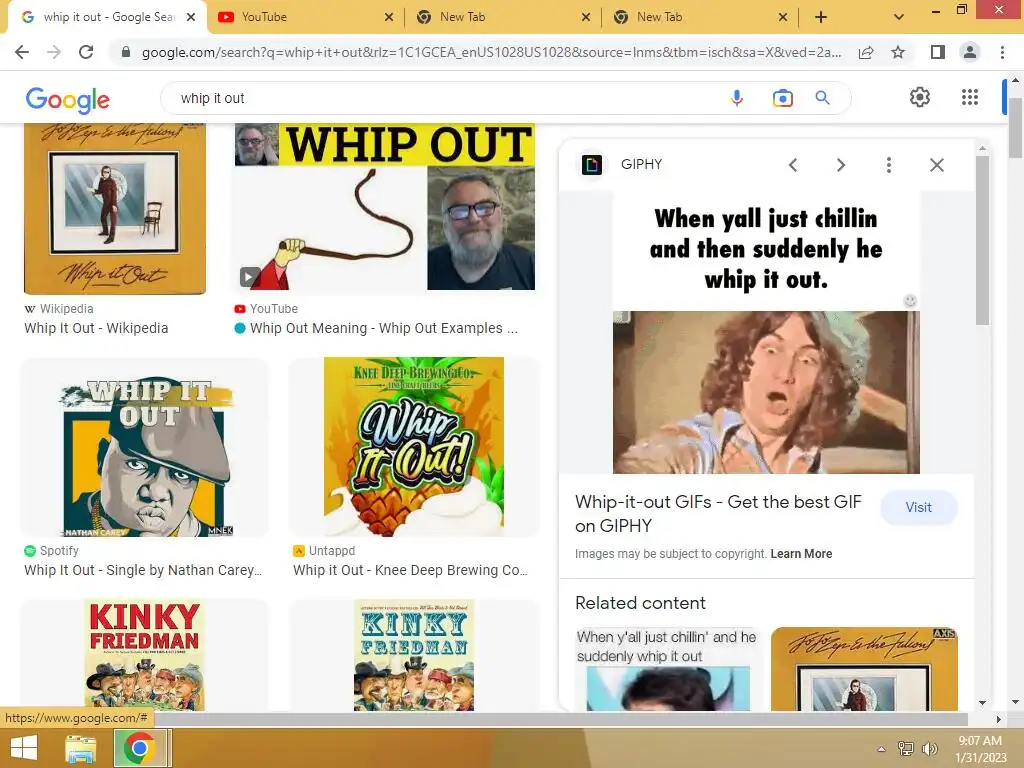Open the volume control in system tray

[929, 748]
